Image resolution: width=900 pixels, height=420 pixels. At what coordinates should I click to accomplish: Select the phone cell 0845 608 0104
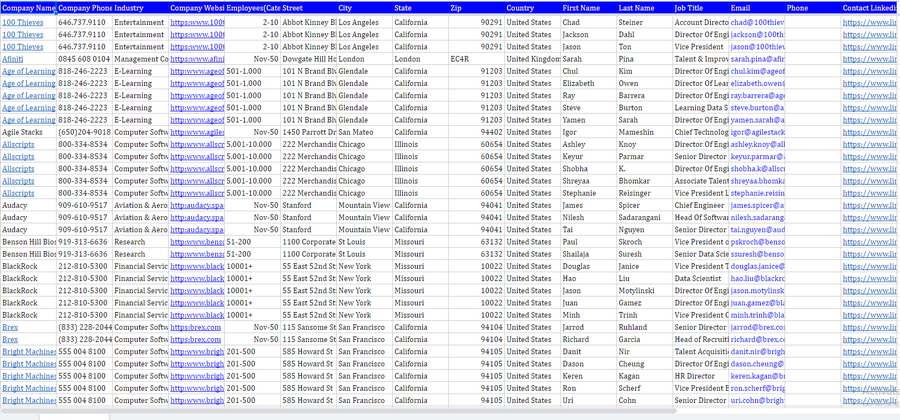84,59
